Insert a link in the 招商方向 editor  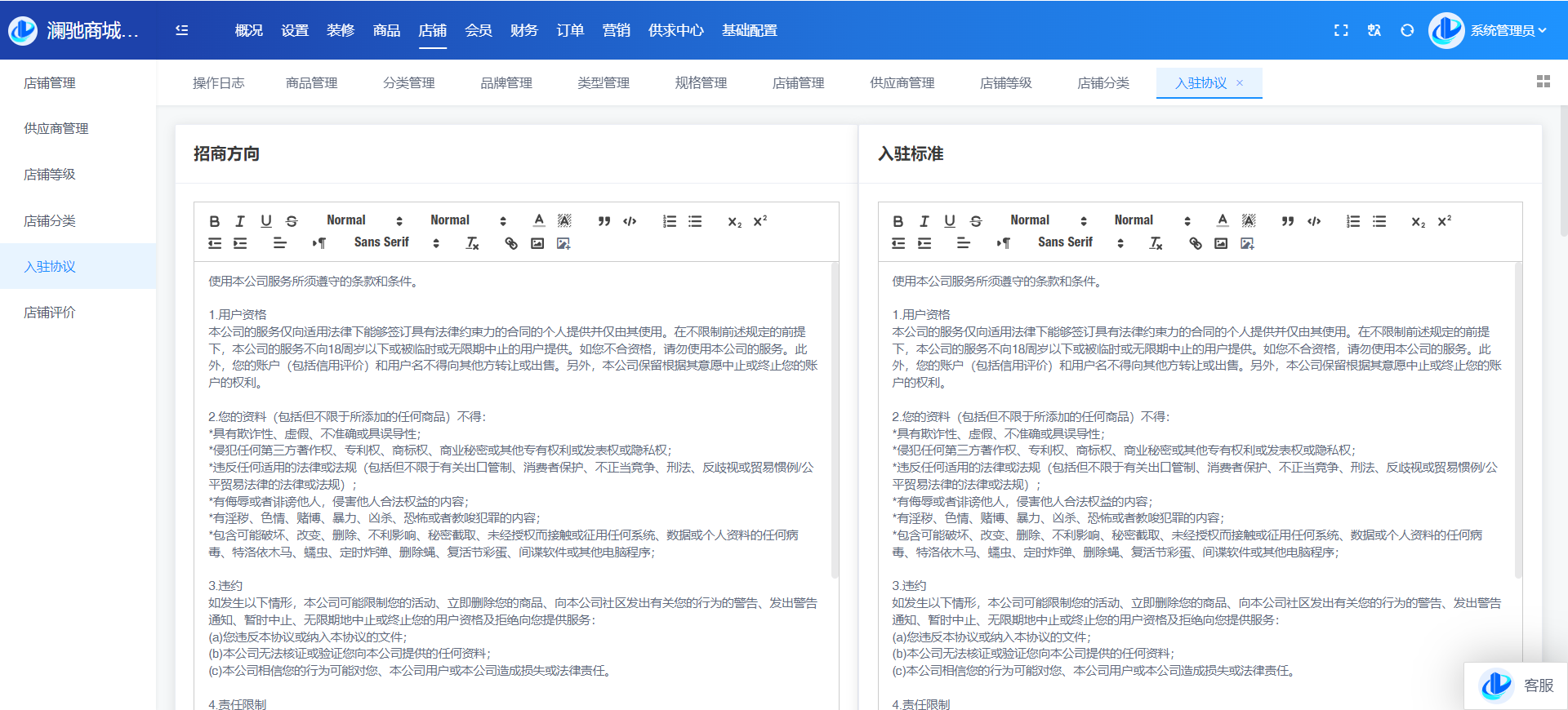click(x=511, y=243)
